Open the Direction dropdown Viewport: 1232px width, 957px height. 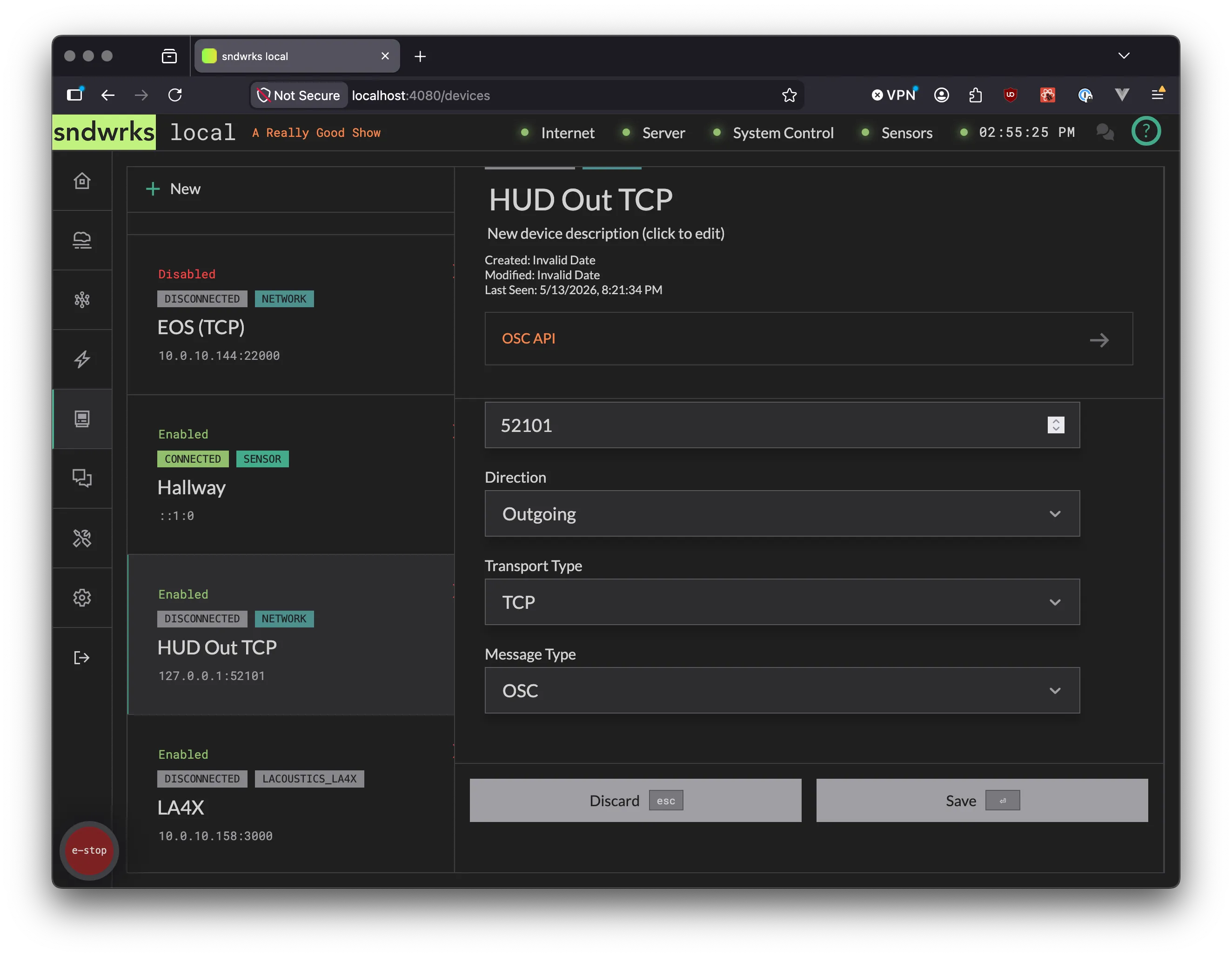pos(782,513)
